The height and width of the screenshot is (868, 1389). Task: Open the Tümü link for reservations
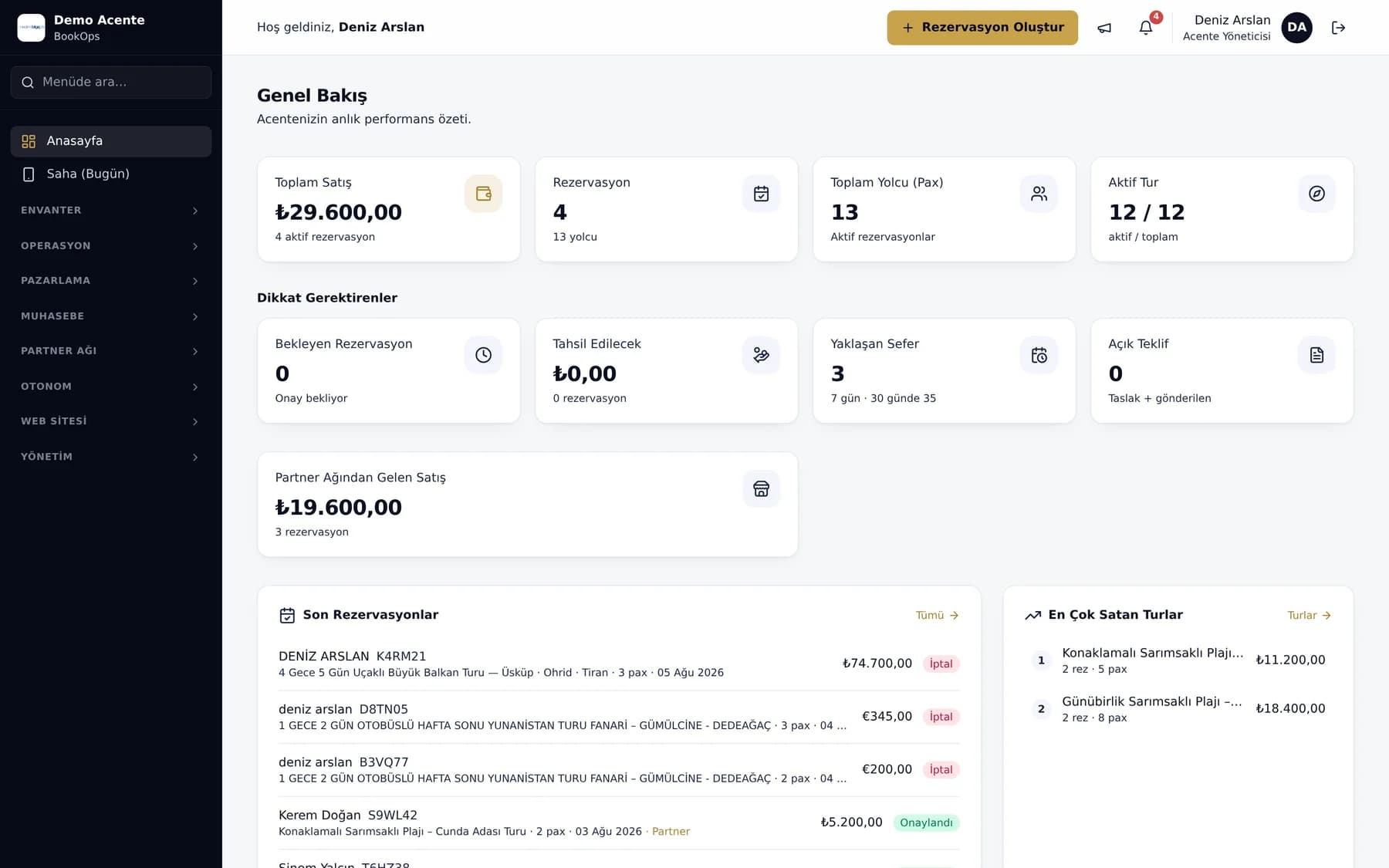[x=937, y=615]
